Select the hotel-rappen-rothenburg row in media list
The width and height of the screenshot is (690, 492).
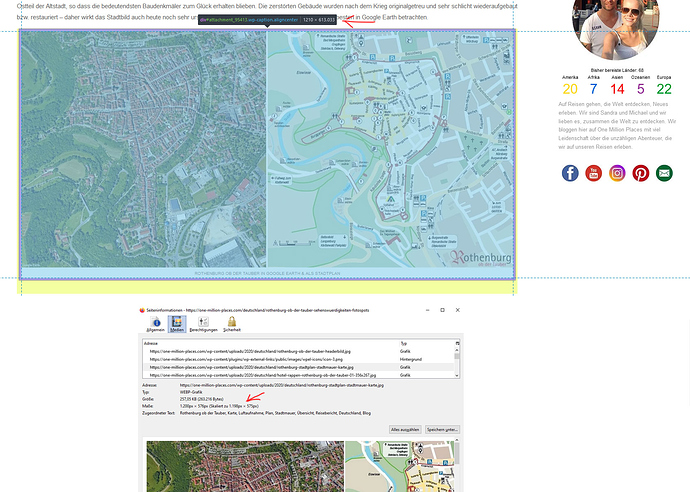tap(298, 375)
